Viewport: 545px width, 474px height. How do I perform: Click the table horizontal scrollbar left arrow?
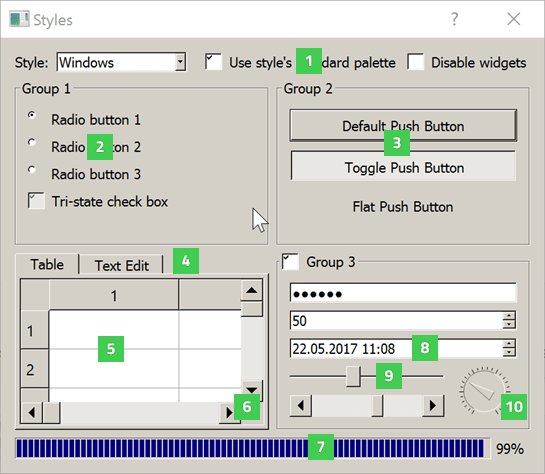[32, 412]
